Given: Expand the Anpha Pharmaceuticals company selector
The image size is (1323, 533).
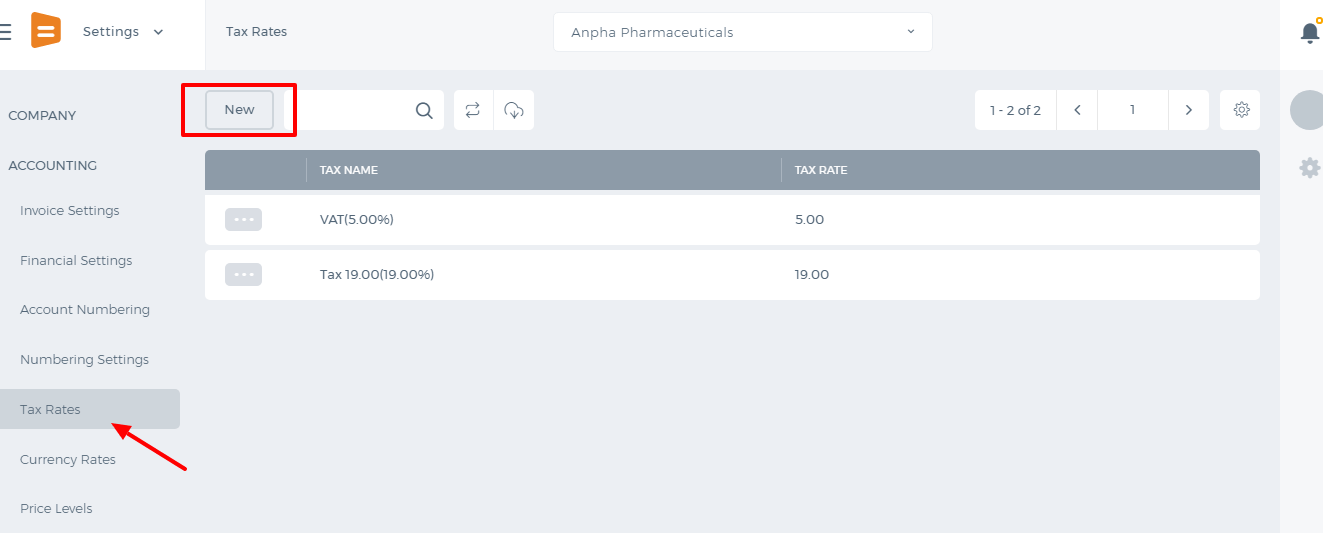Looking at the screenshot, I should (742, 32).
